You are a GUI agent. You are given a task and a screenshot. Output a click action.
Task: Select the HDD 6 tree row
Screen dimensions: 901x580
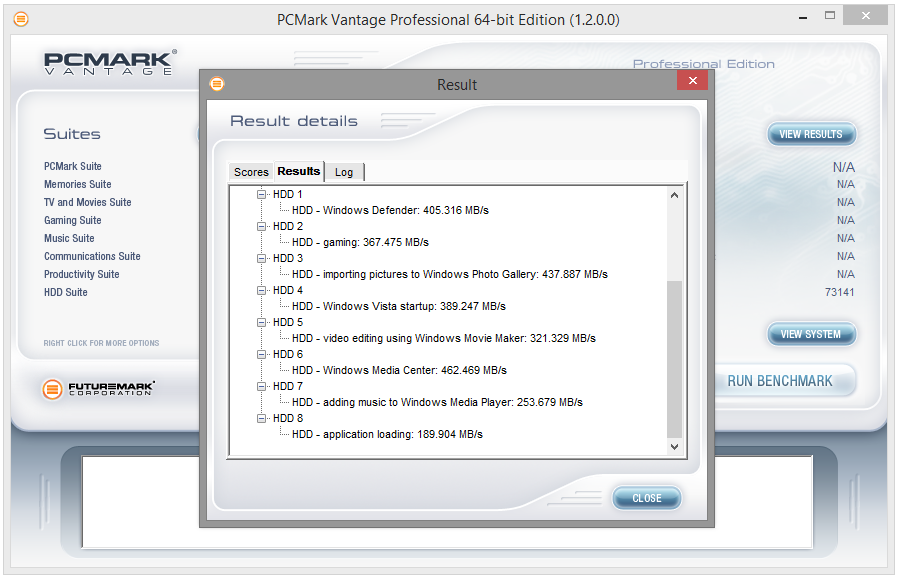[288, 355]
